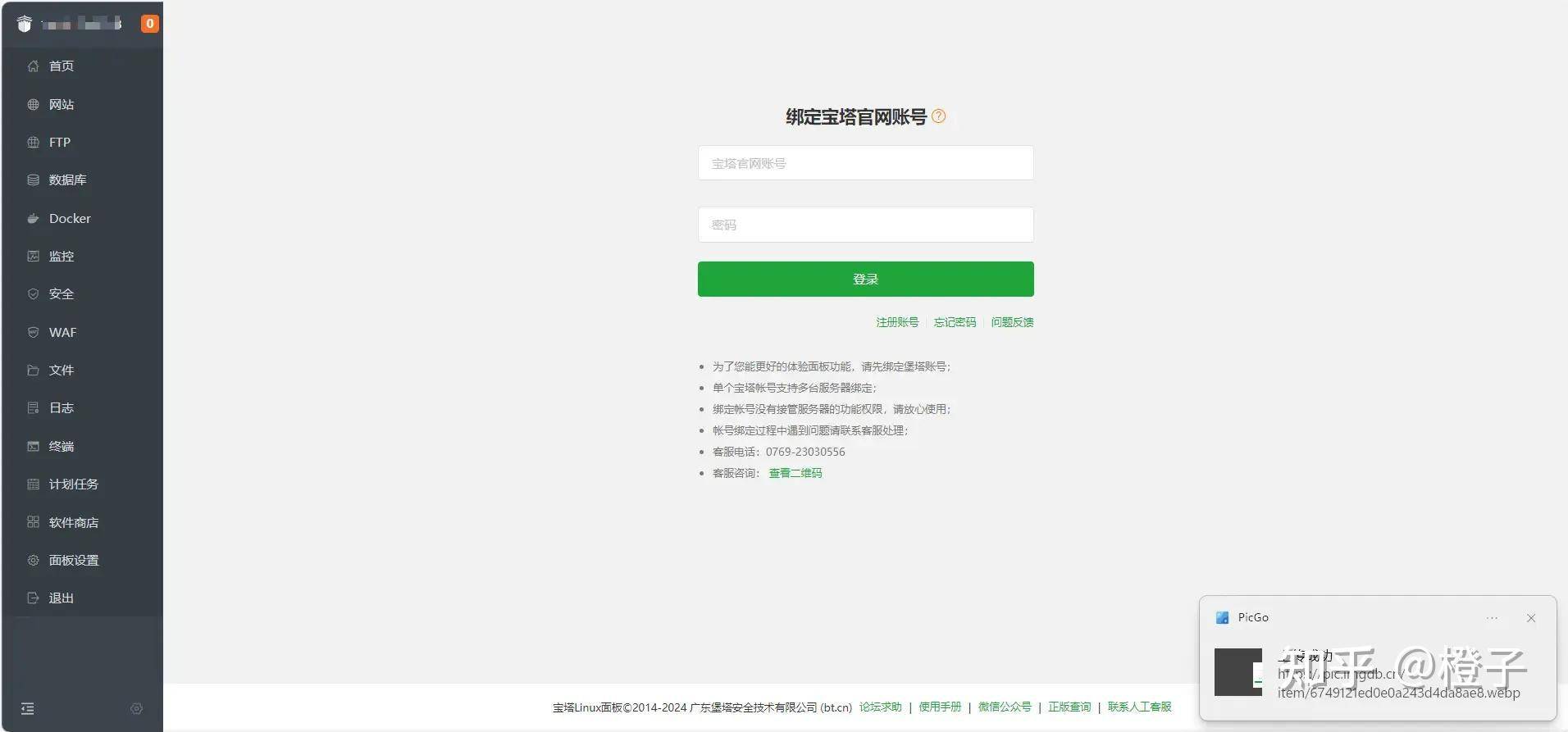Click the grid icon beside 软件商店
1568x732 pixels.
tap(33, 522)
